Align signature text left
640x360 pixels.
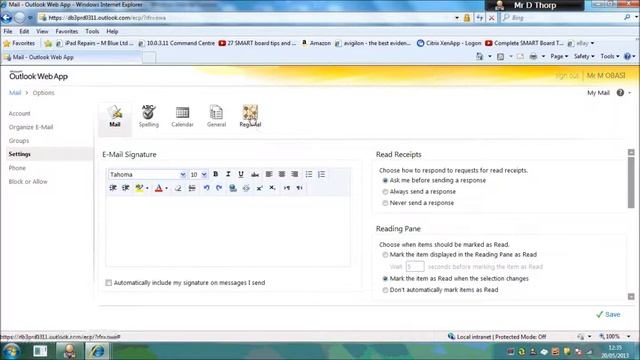pyautogui.click(x=269, y=174)
